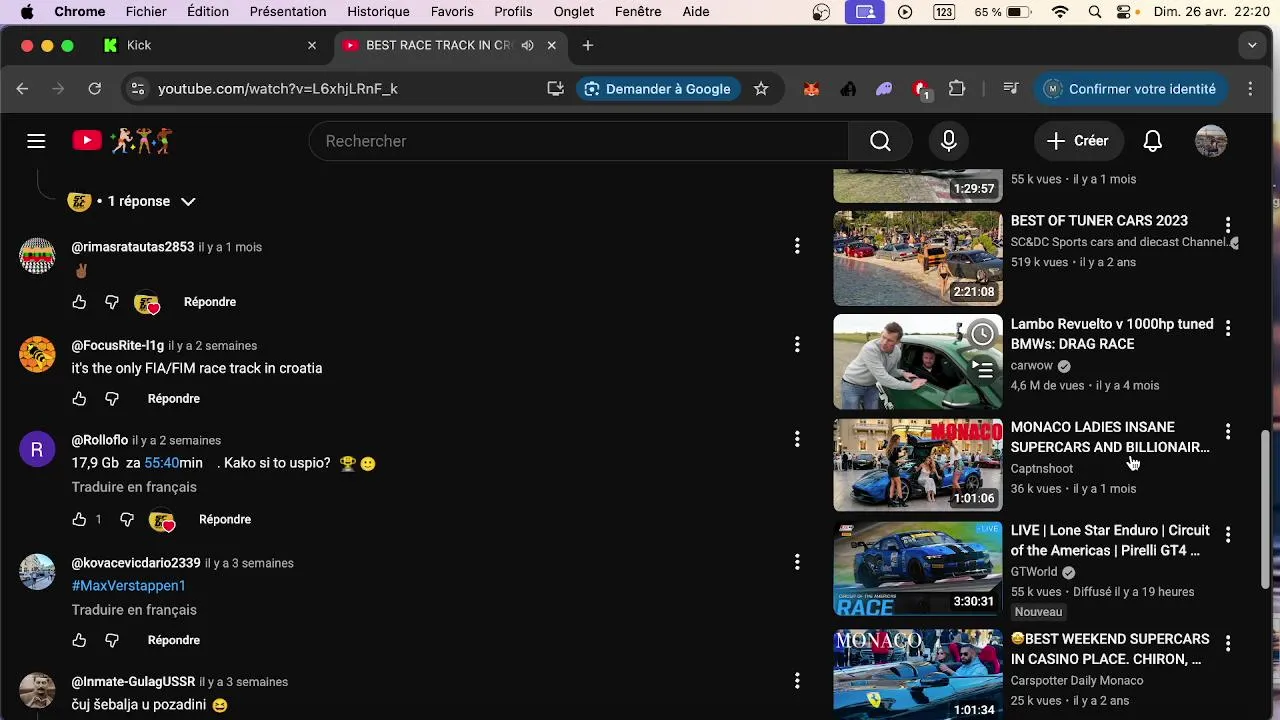
Task: Open the carwow channel name
Action: pos(1031,366)
